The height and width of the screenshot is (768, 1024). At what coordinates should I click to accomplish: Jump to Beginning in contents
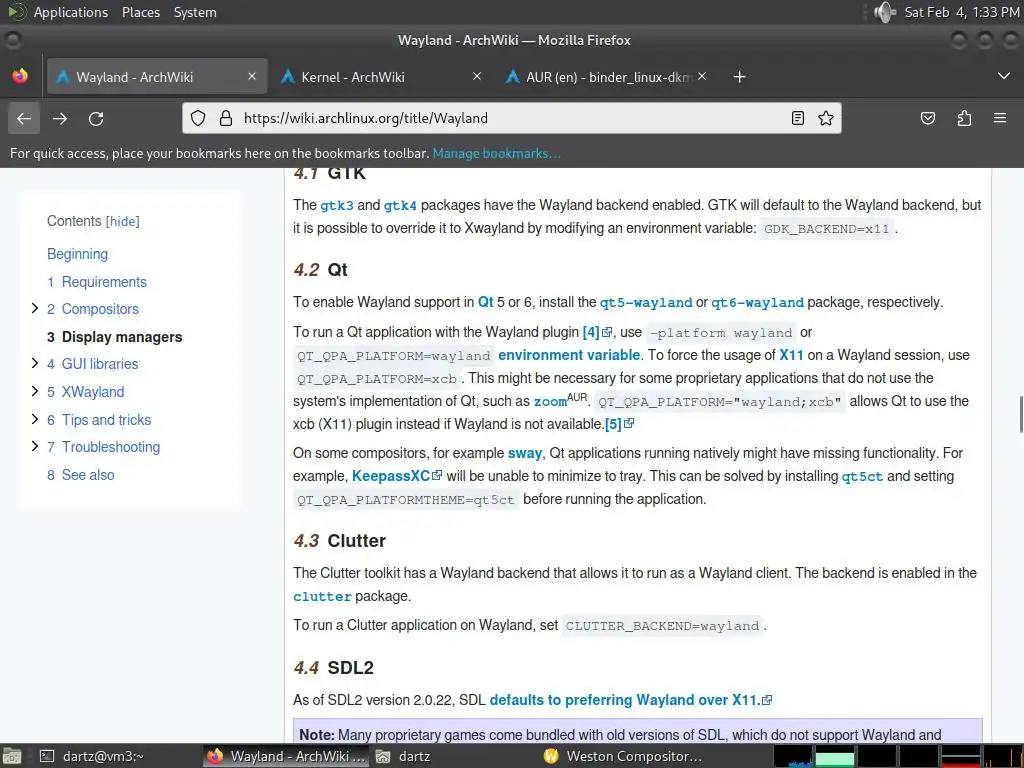[x=77, y=254]
